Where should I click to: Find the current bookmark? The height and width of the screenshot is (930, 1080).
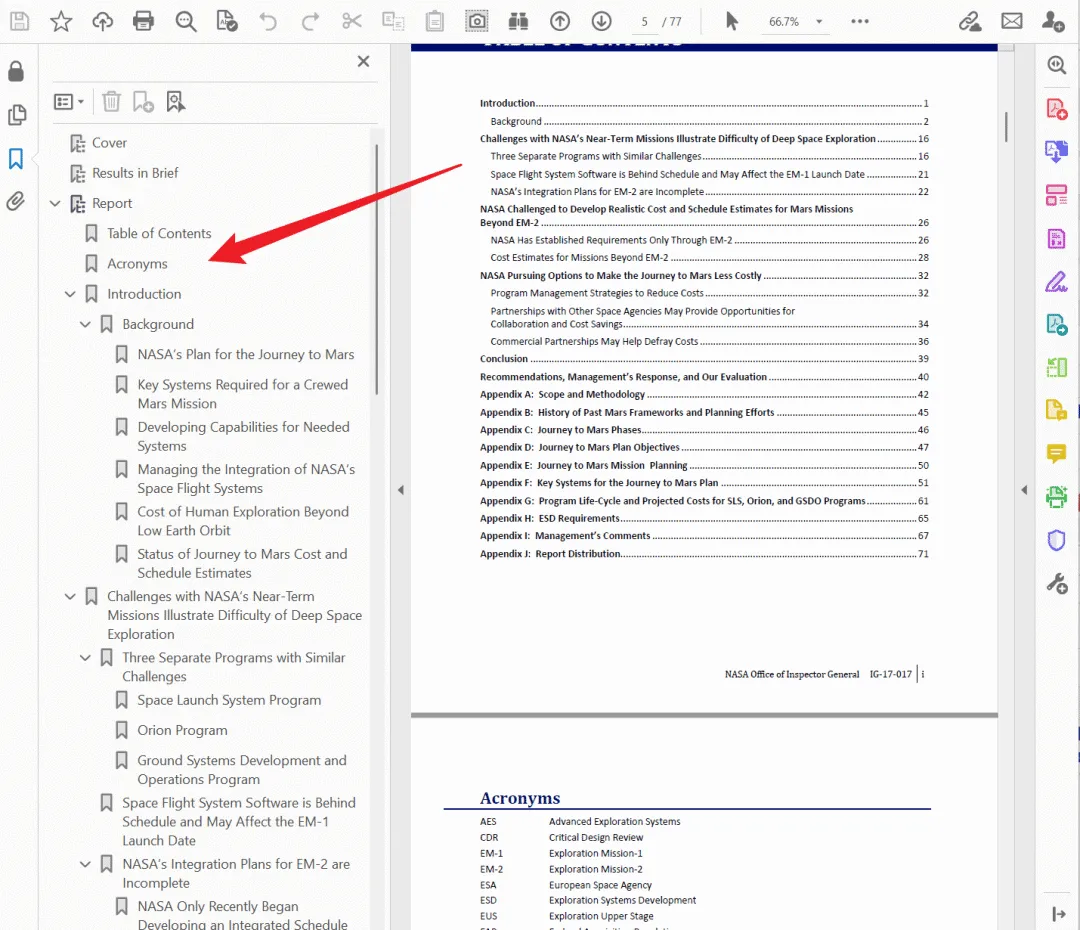176,102
